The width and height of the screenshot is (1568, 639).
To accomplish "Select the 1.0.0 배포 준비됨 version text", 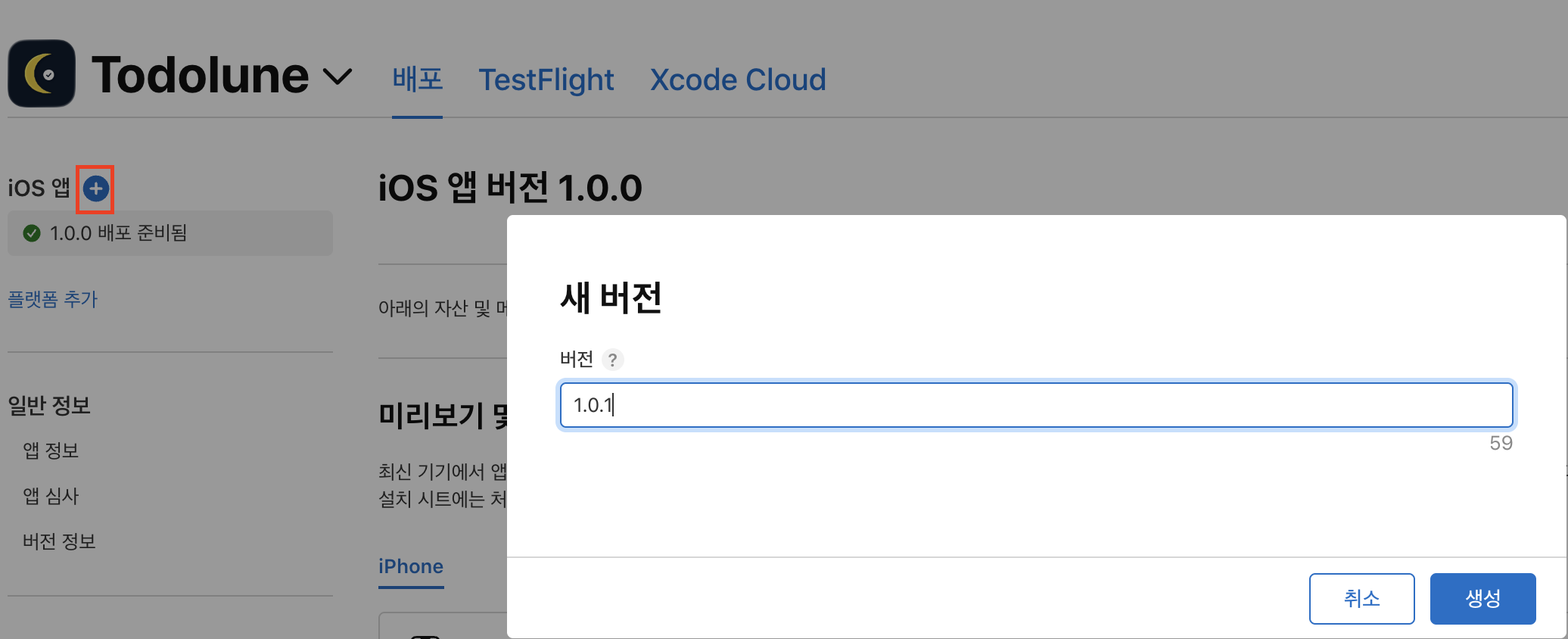I will click(x=118, y=233).
